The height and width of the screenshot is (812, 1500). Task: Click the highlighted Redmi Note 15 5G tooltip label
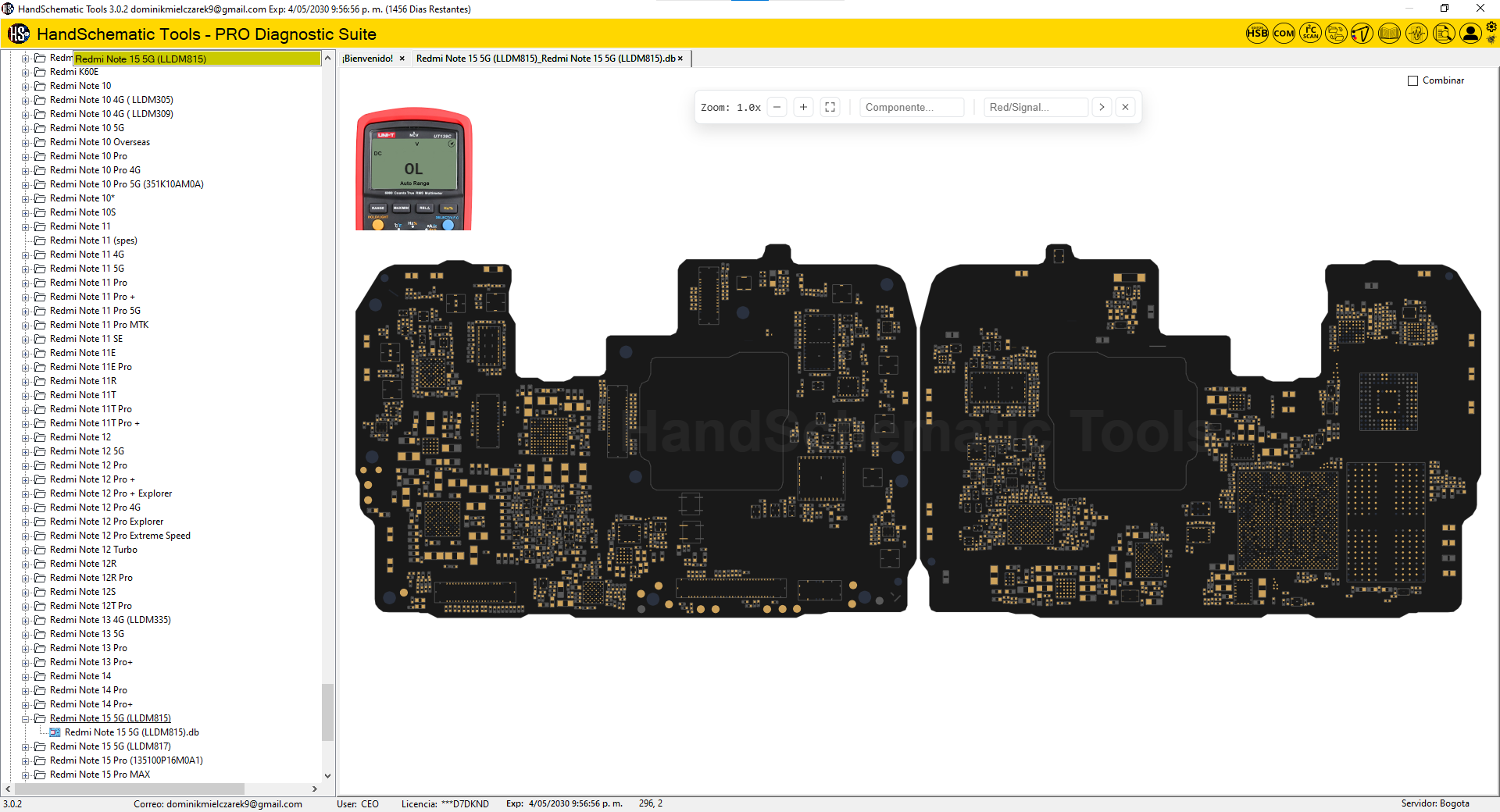click(x=197, y=59)
